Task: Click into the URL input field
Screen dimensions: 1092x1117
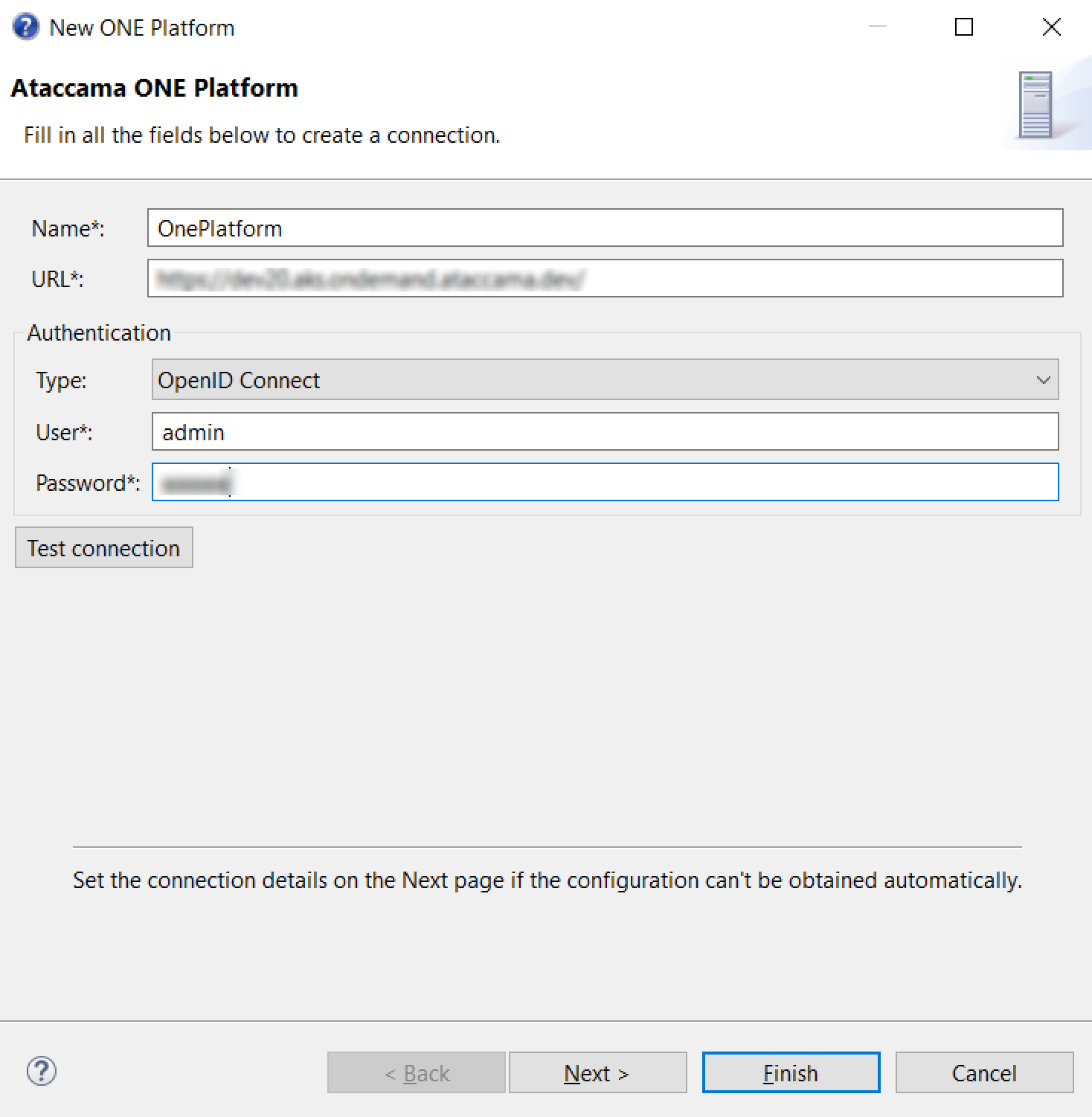Action: pos(604,279)
